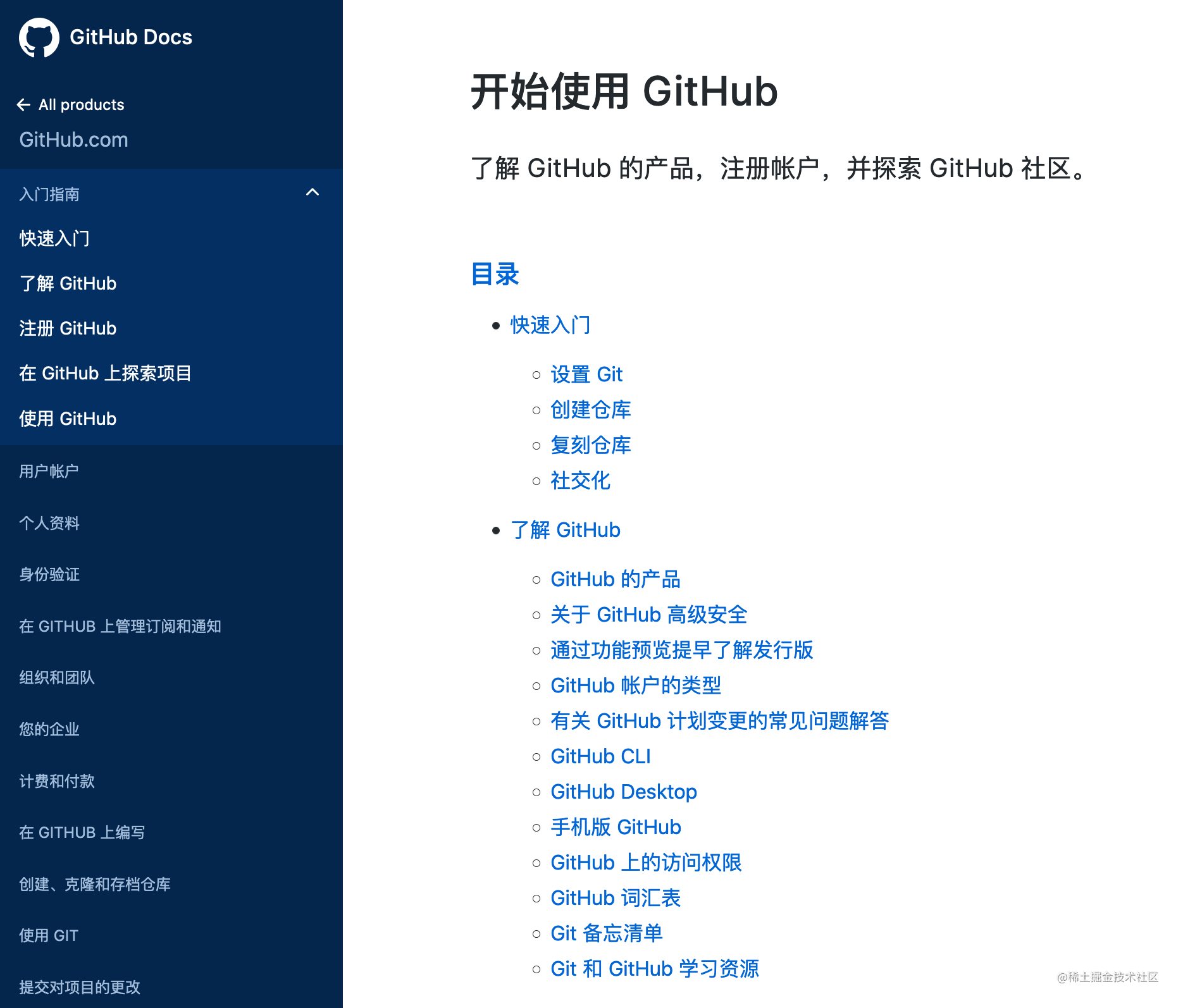Open 关于 GitHub 高级安全 link

pyautogui.click(x=649, y=615)
